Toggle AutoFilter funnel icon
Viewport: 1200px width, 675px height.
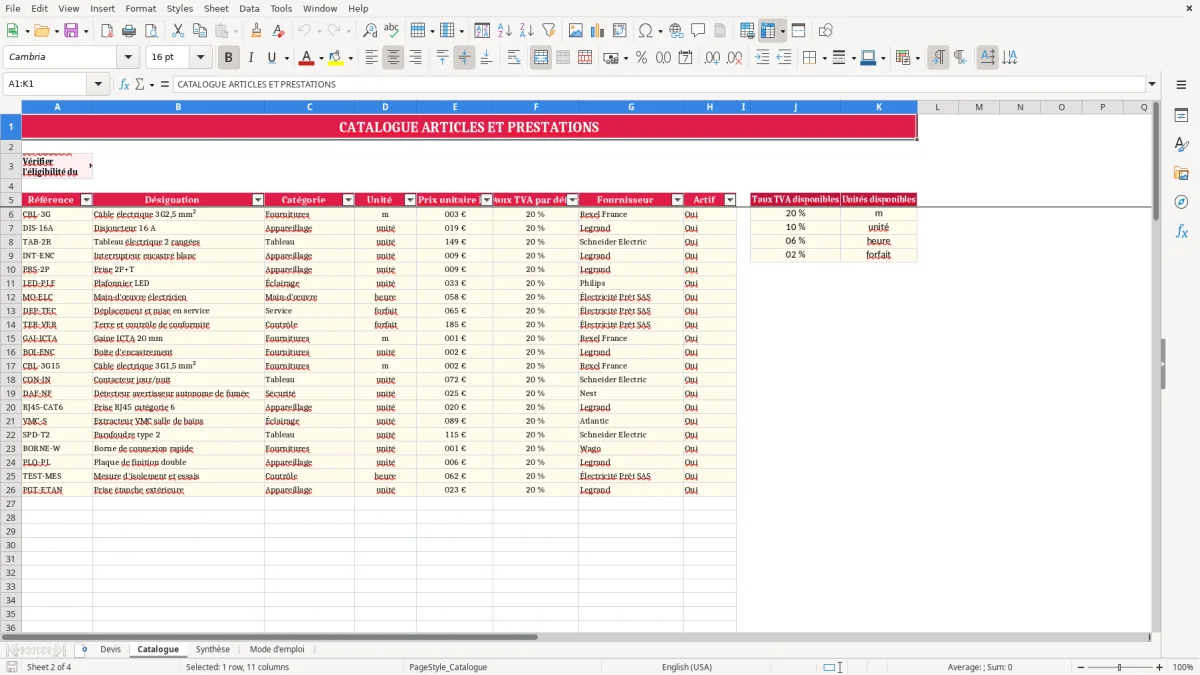pos(549,31)
